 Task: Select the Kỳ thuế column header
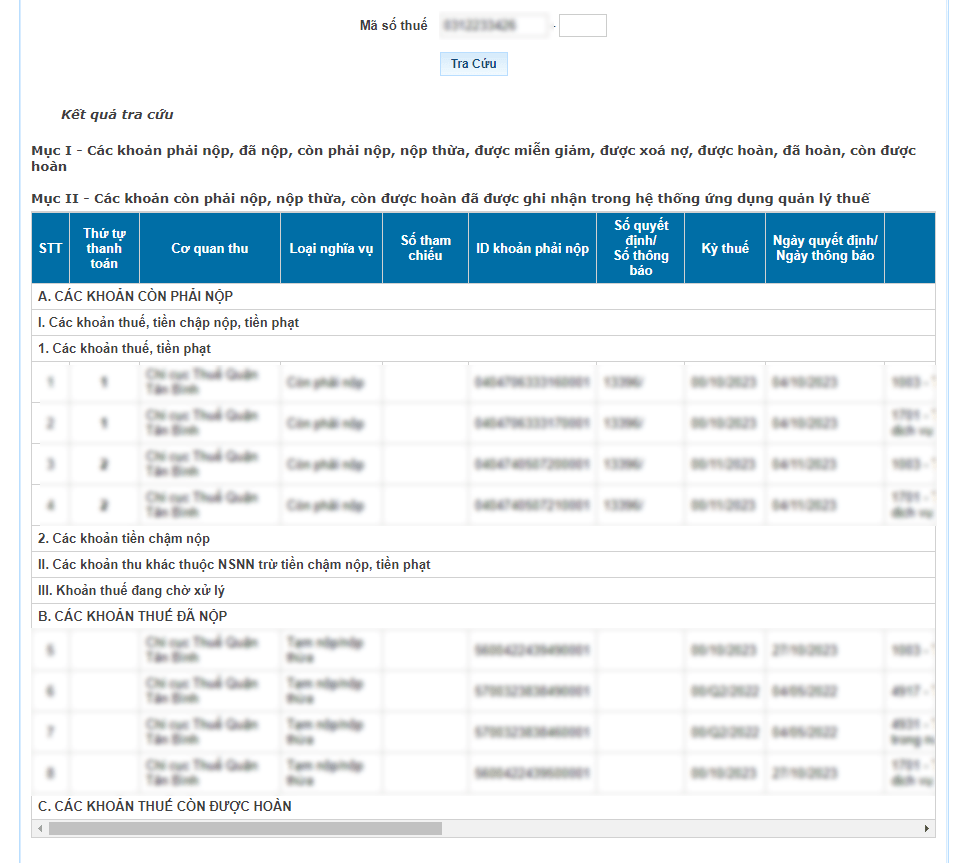[x=725, y=248]
